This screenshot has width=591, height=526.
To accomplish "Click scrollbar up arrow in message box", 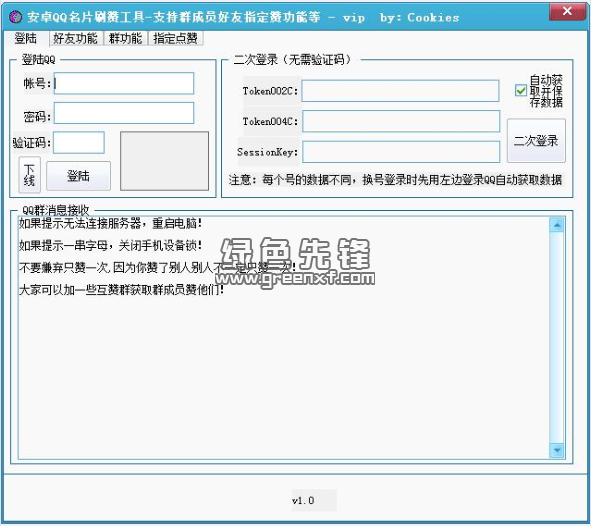I will [556, 225].
